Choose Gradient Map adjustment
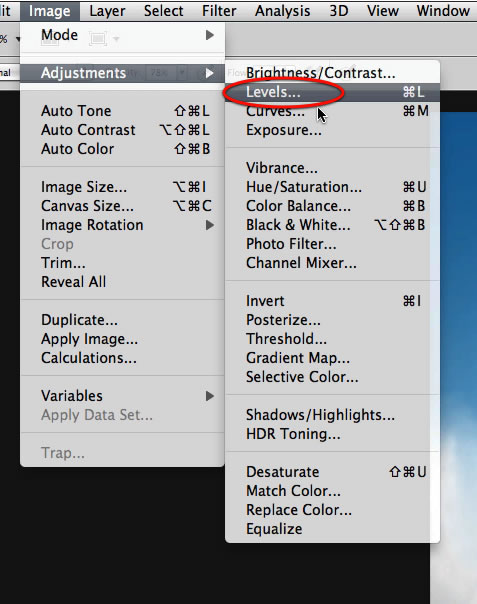Viewport: 477px width, 604px height. [333, 358]
